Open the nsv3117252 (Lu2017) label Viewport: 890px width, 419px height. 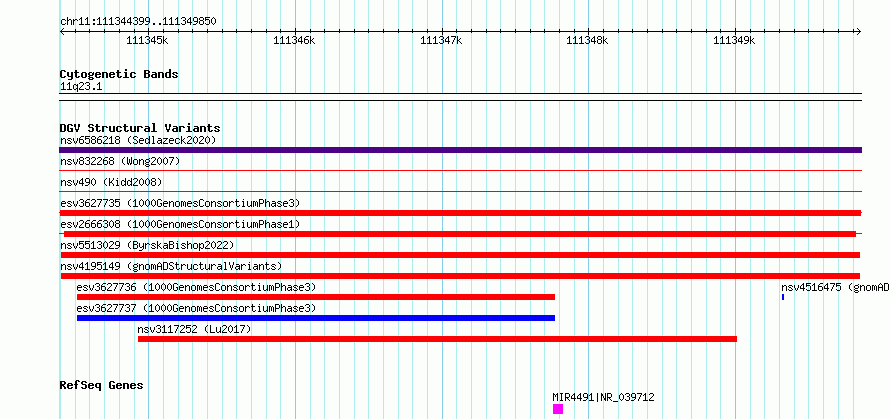194,329
